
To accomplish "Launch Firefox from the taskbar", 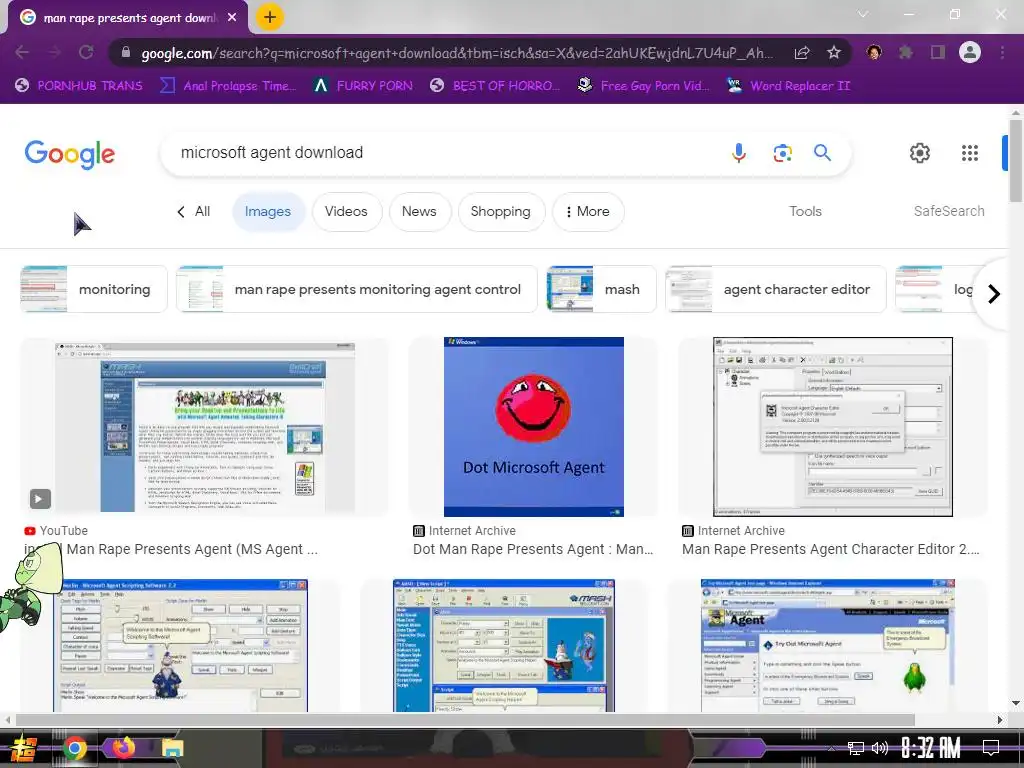I will pos(123,746).
